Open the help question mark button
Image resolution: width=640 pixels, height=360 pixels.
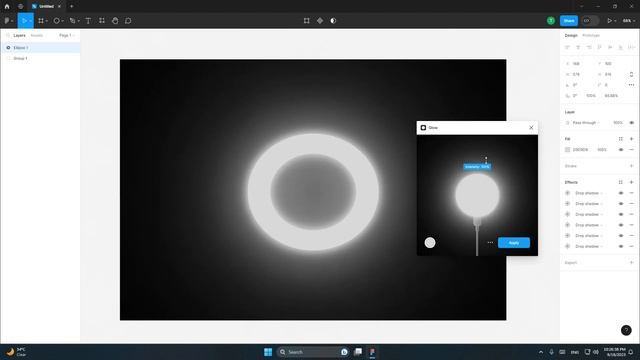(626, 330)
